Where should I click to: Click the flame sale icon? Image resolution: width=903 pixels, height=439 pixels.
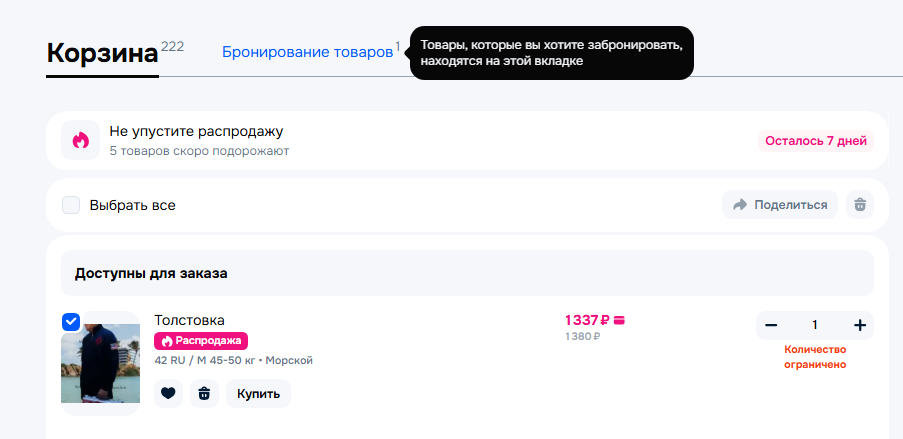81,141
